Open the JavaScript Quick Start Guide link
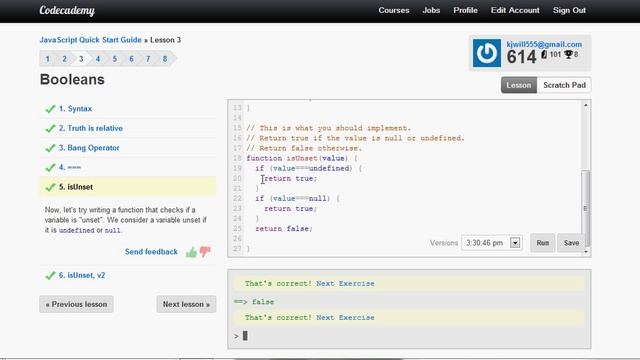This screenshot has height=360, width=640. click(91, 40)
